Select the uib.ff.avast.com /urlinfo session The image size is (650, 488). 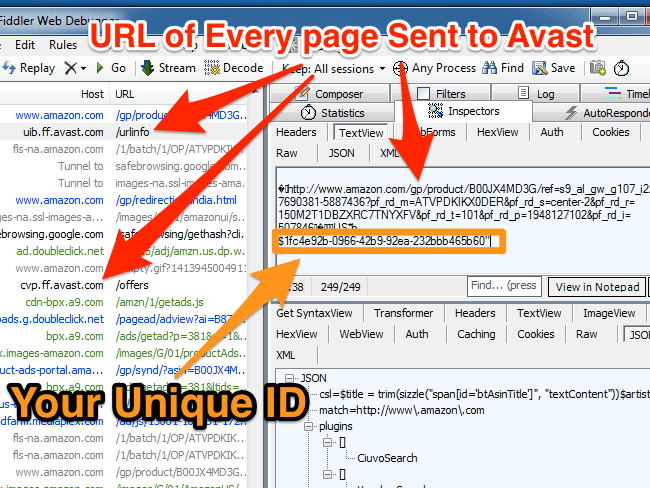pos(123,132)
